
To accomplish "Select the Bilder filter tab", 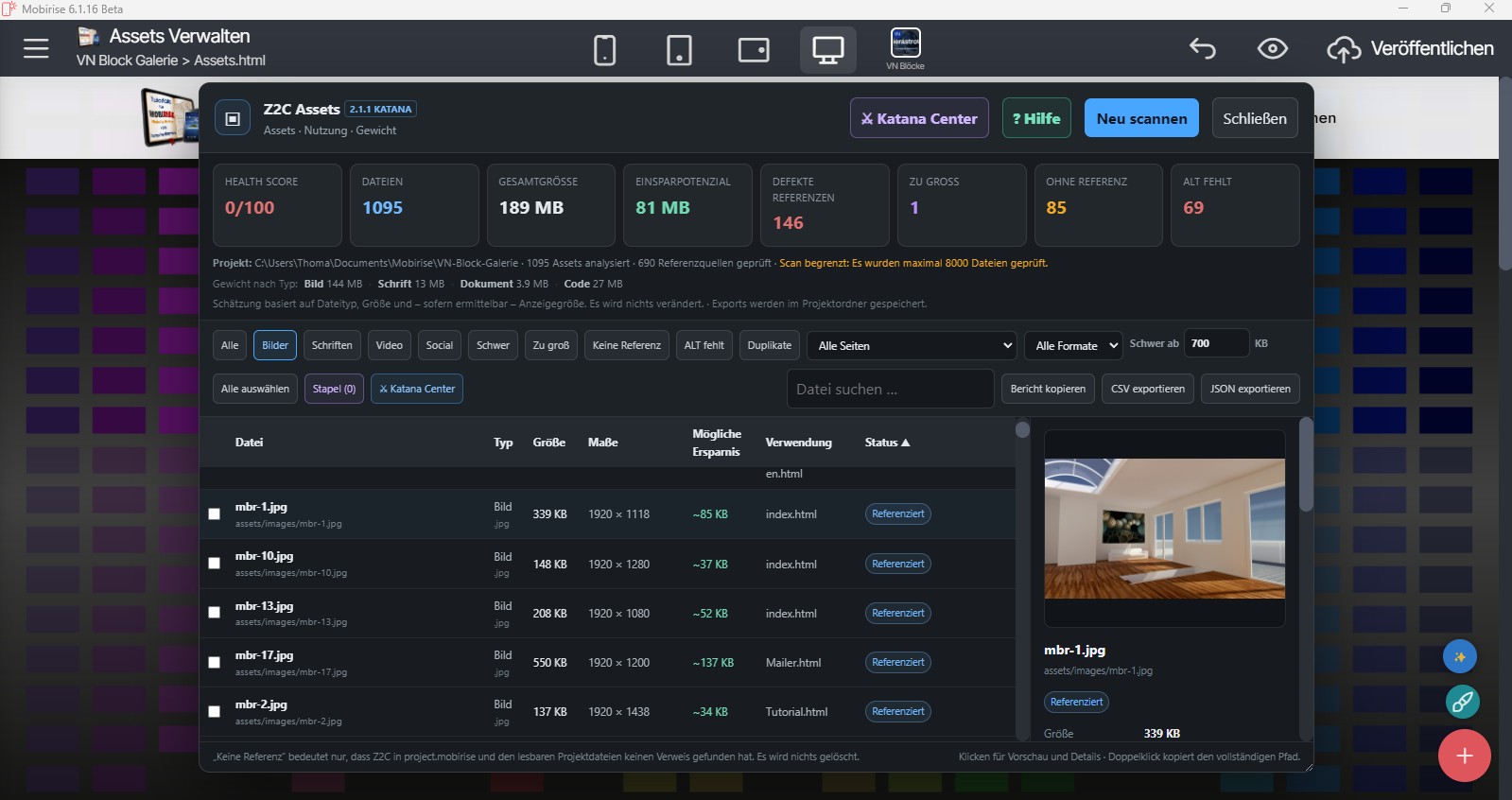I will [275, 345].
